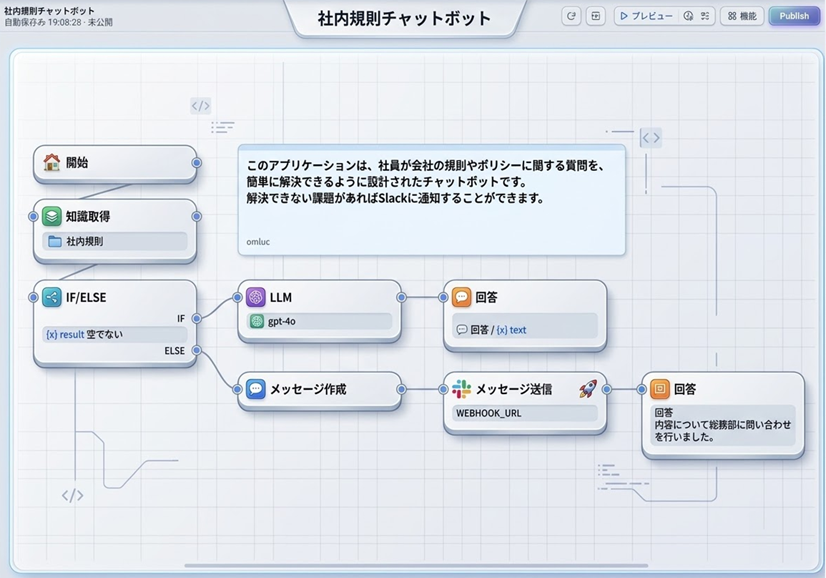Click the result 空でない condition row
Screen dimensions: 826x578
pos(115,335)
